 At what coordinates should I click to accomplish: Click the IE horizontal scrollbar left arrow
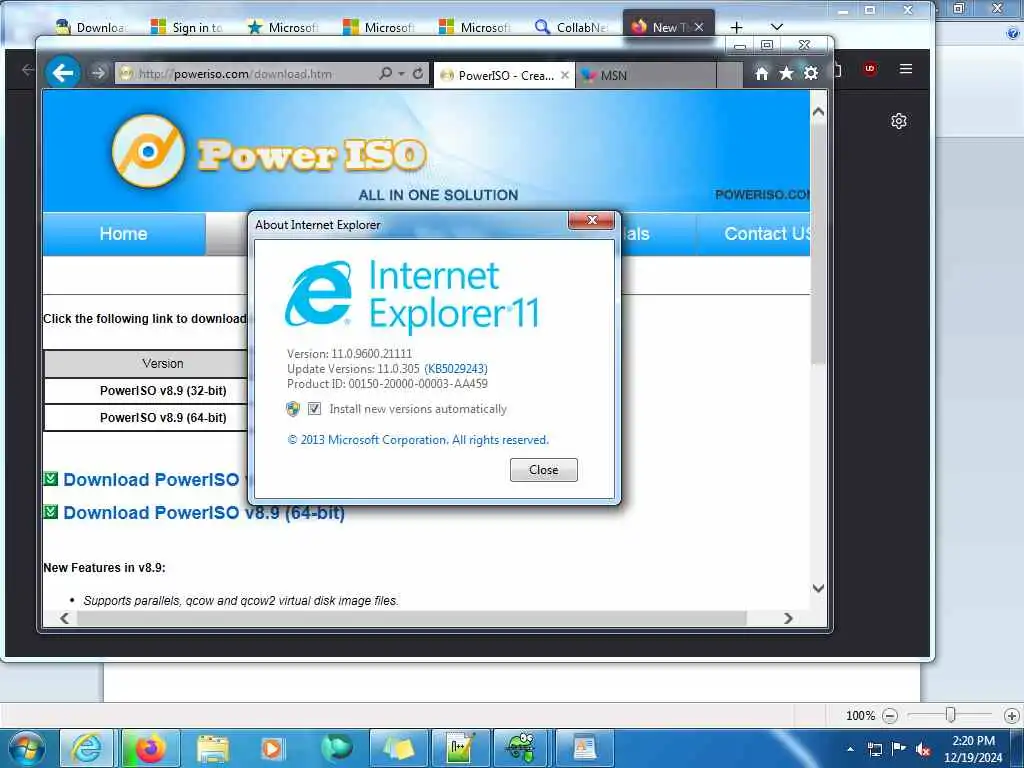point(64,618)
